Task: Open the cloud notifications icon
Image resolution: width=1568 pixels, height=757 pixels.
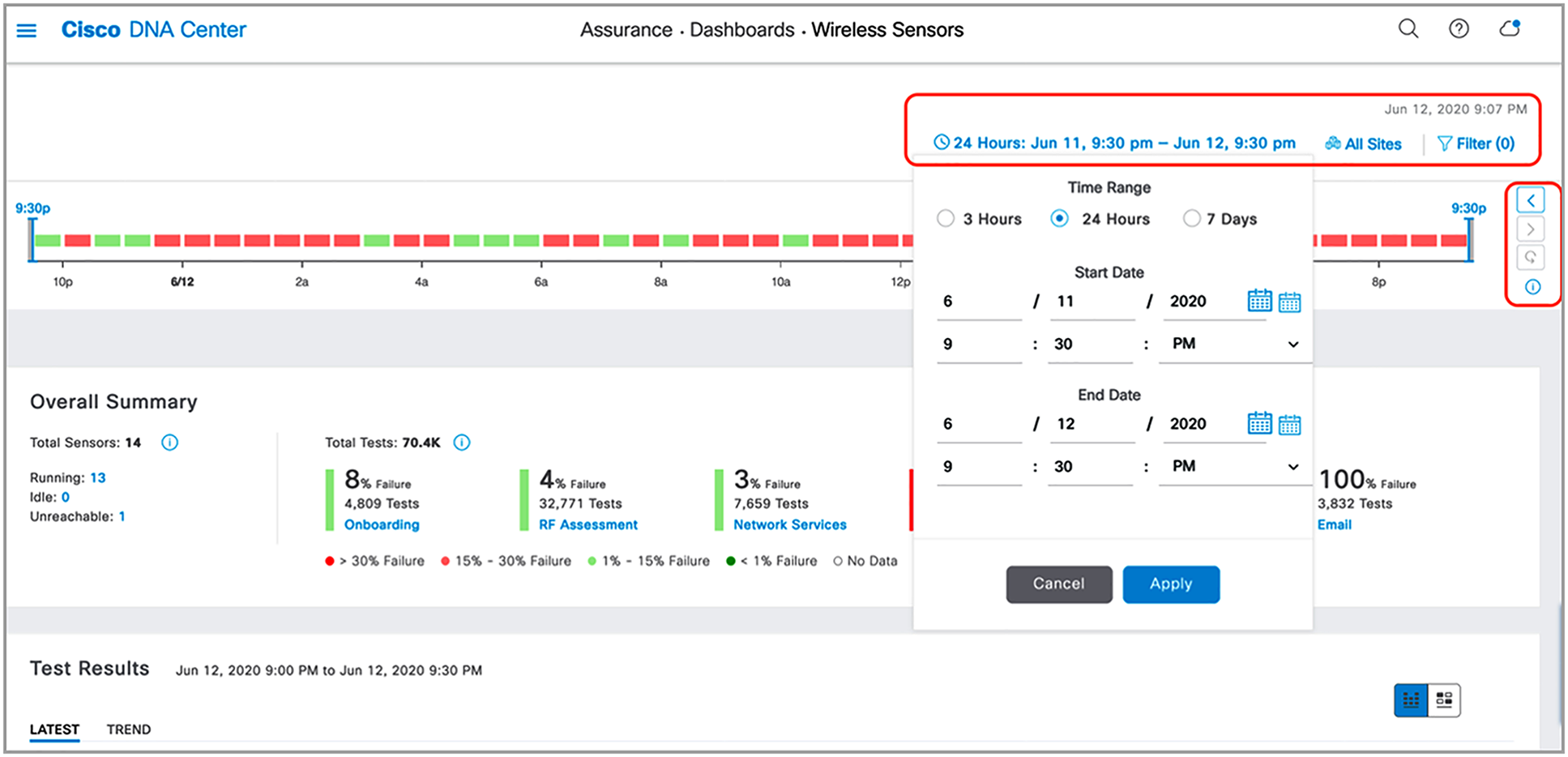Action: pos(1510,29)
